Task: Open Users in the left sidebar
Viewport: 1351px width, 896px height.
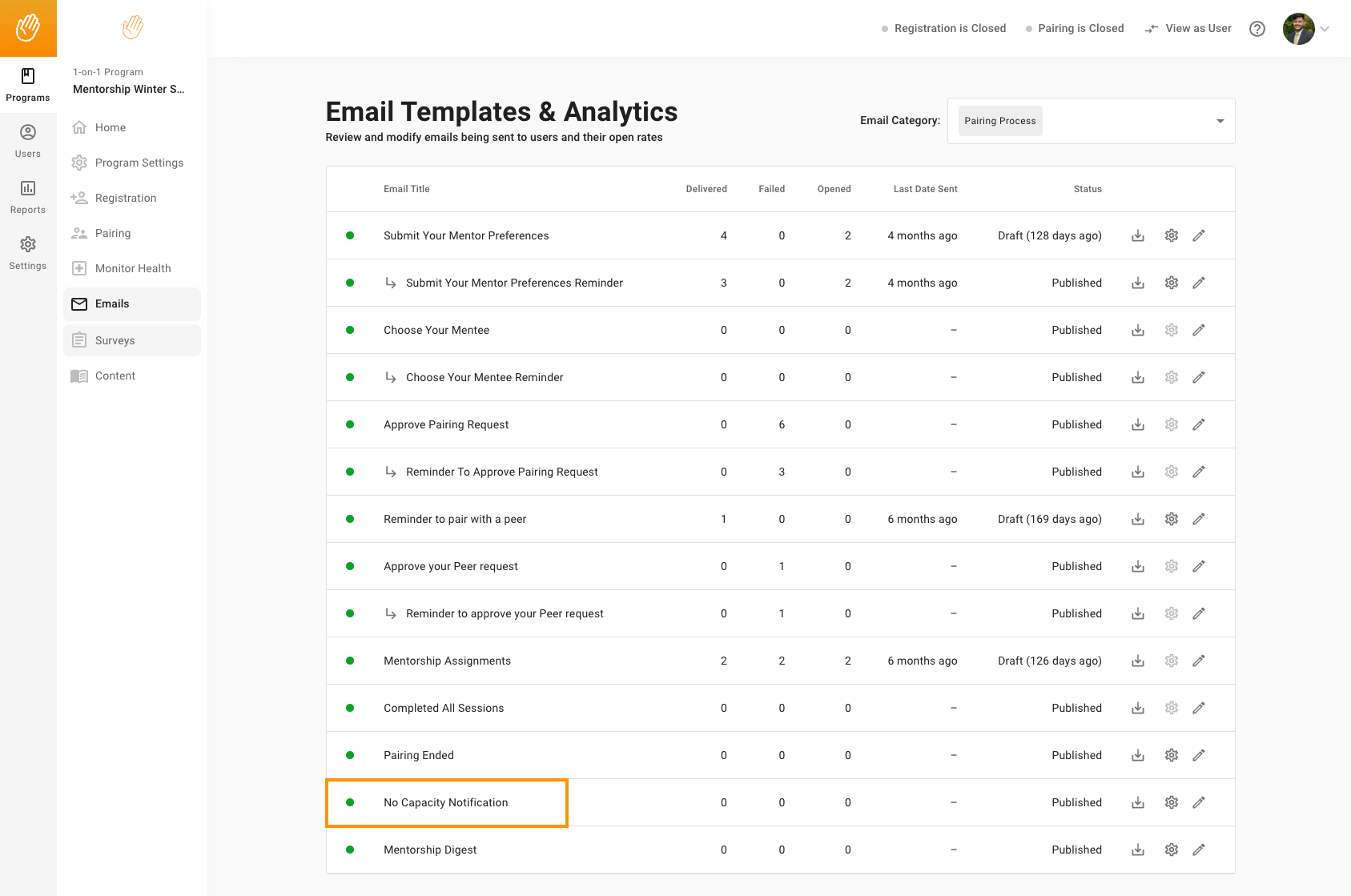Action: (x=28, y=141)
